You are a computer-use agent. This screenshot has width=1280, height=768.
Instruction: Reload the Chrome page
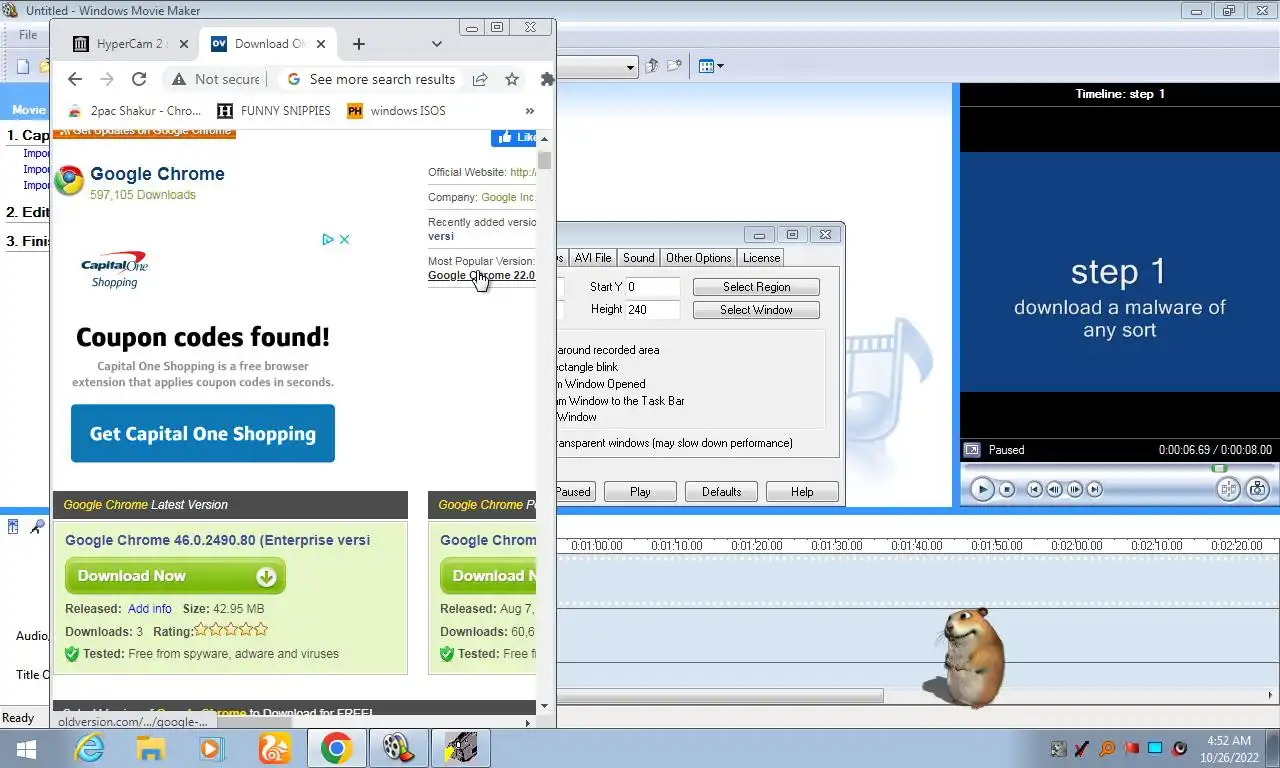click(139, 79)
